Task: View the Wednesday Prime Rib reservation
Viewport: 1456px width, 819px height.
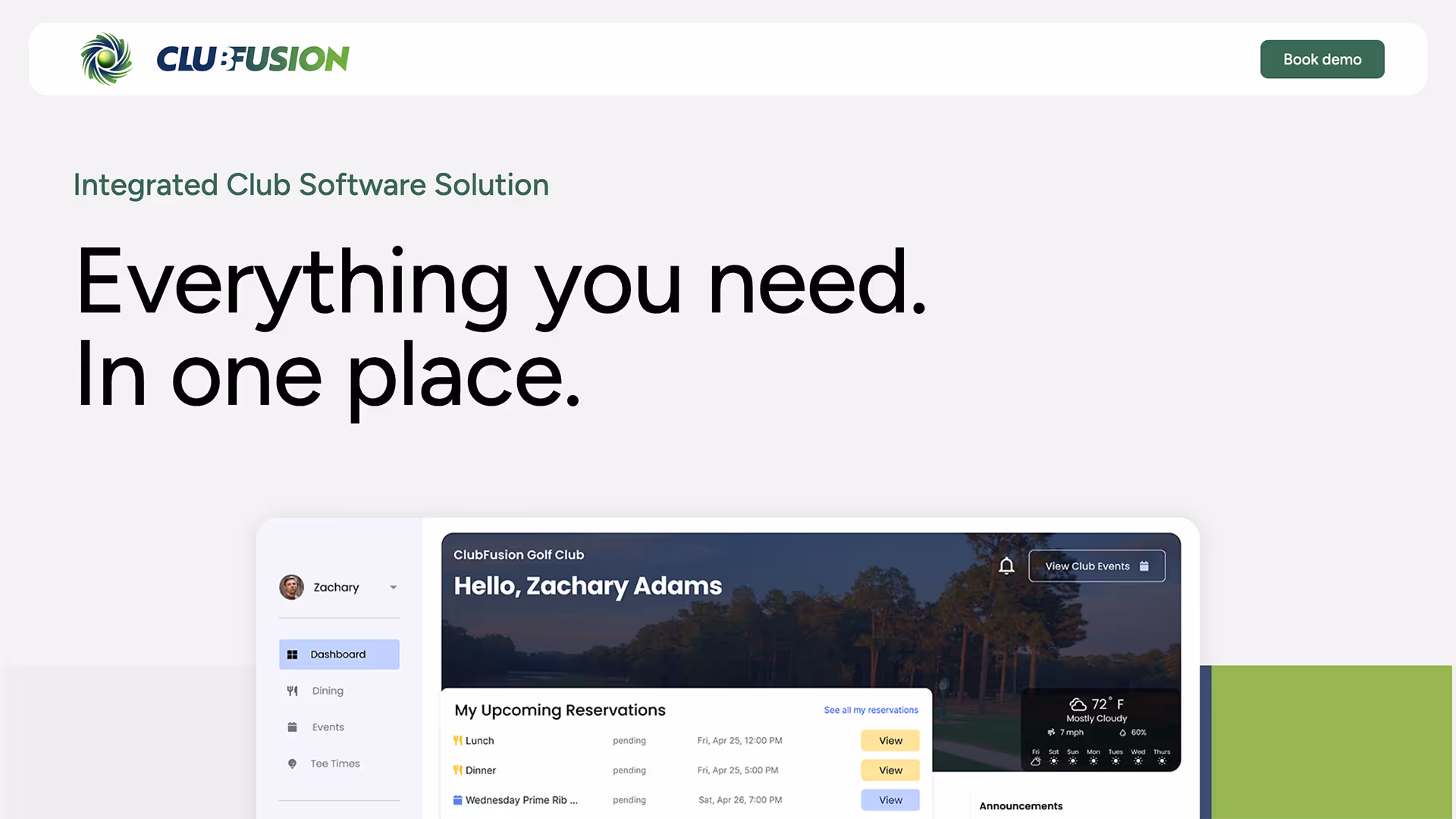Action: (x=890, y=800)
